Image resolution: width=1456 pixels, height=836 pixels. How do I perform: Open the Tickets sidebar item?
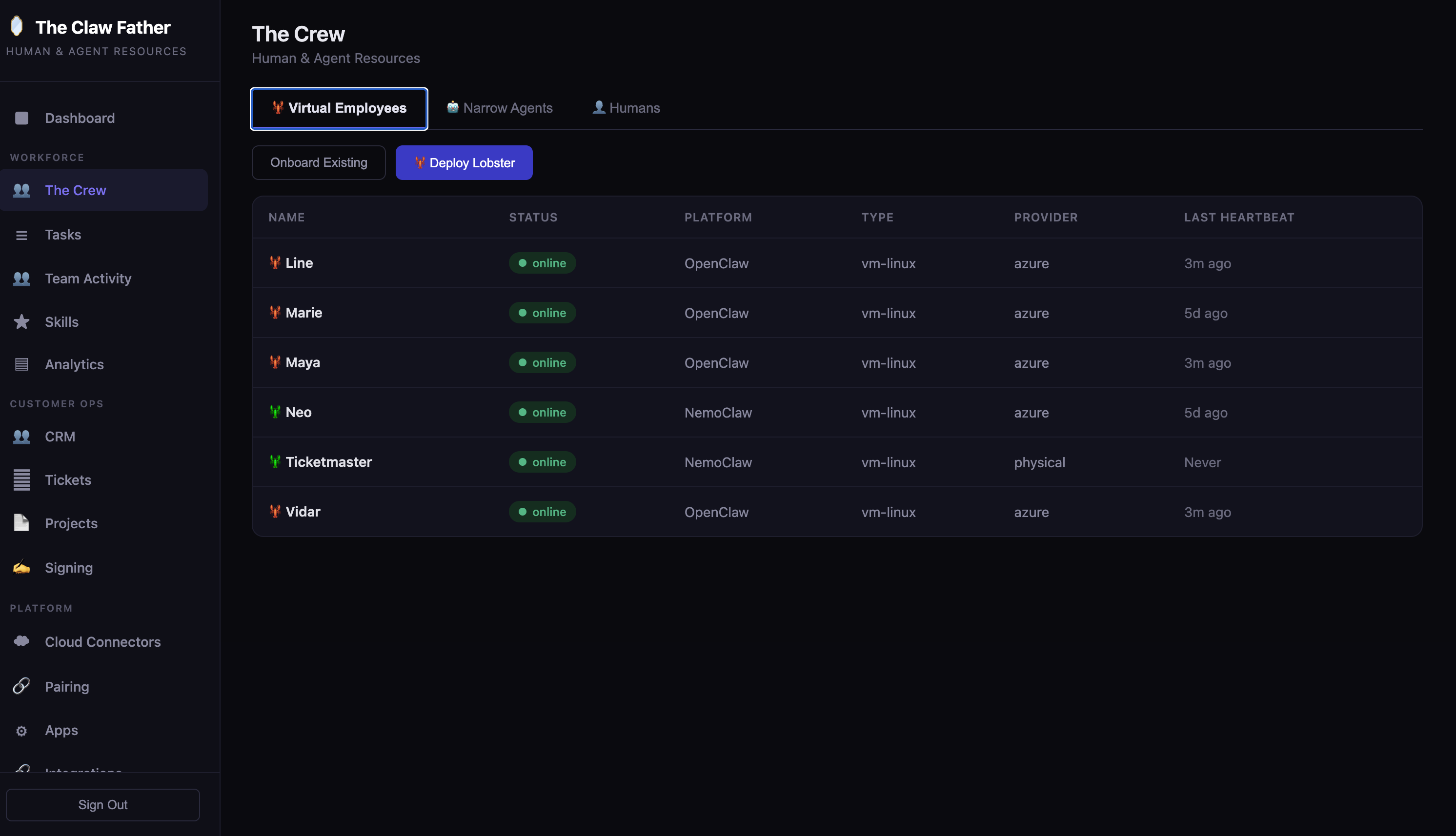point(68,480)
